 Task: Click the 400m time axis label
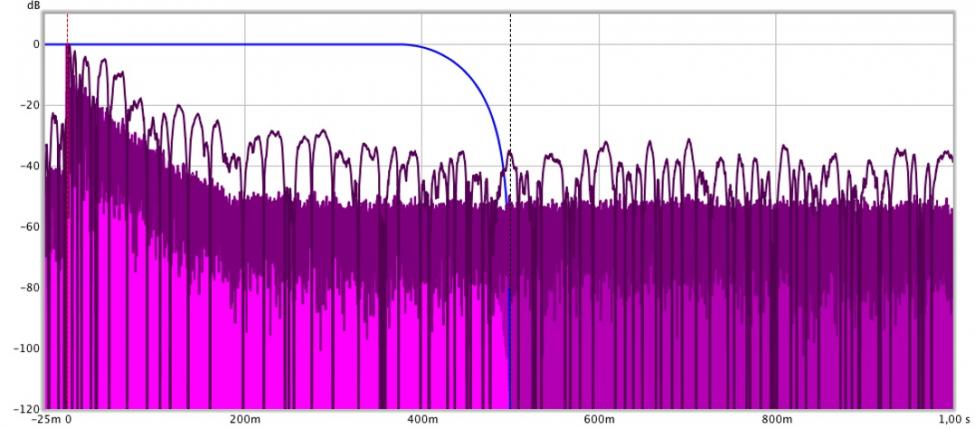(x=422, y=420)
